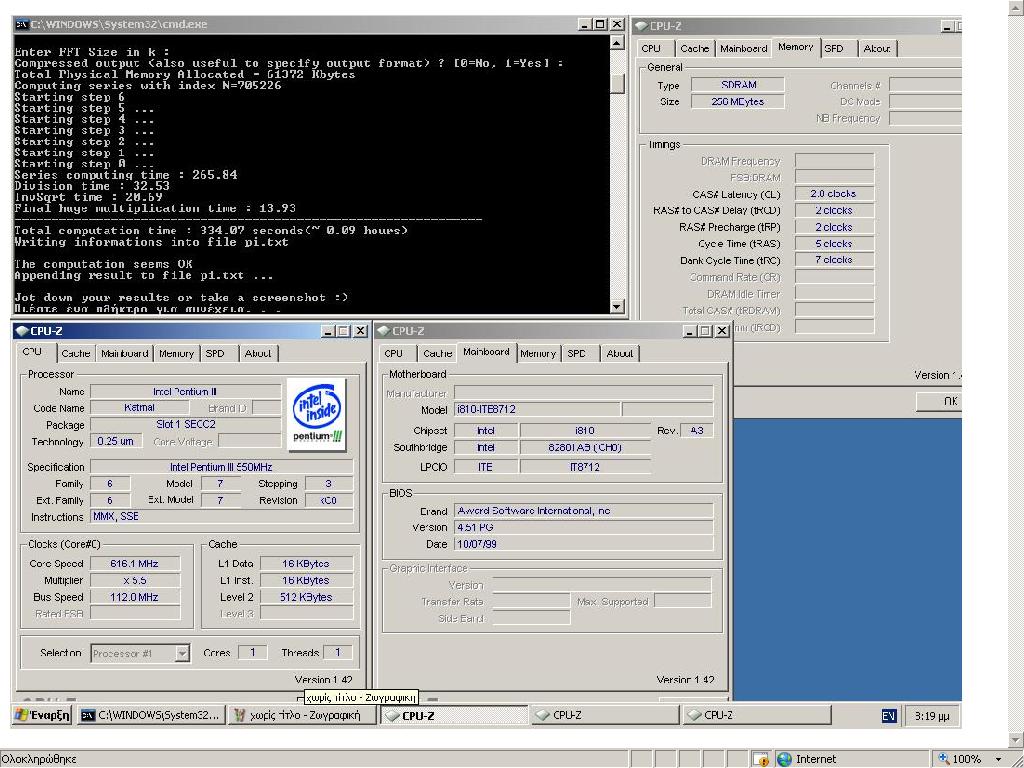The width and height of the screenshot is (1024, 768).
Task: Click the Instructions MMX, SSE field
Action: [x=221, y=517]
